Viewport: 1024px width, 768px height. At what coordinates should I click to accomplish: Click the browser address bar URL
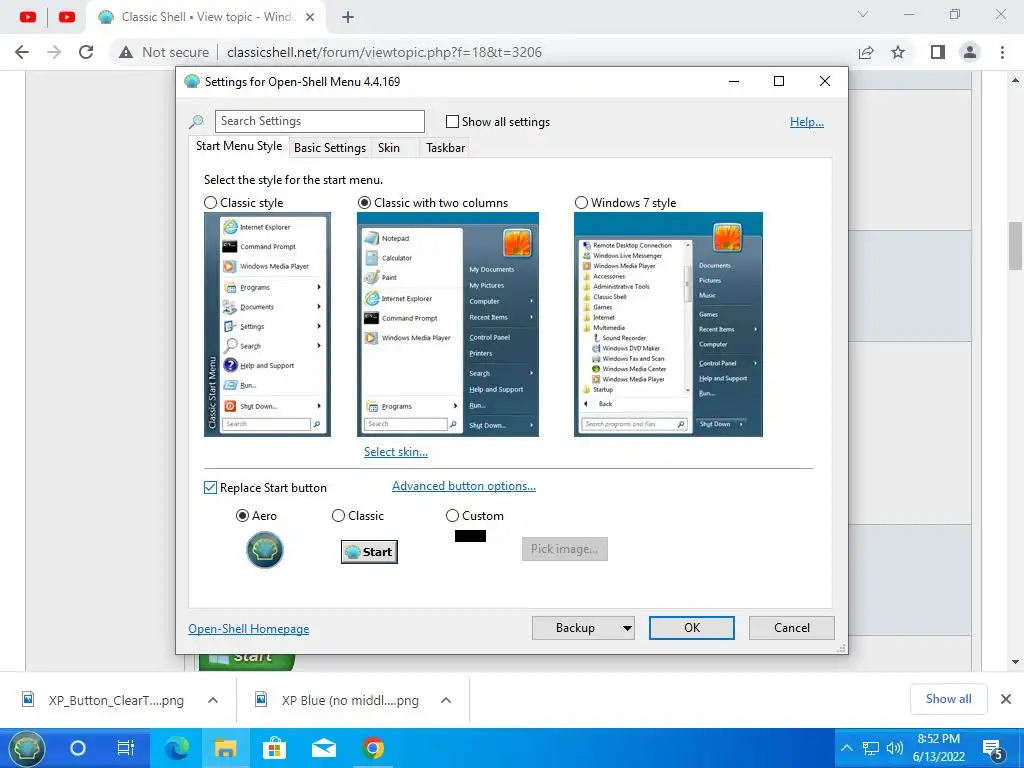[384, 52]
